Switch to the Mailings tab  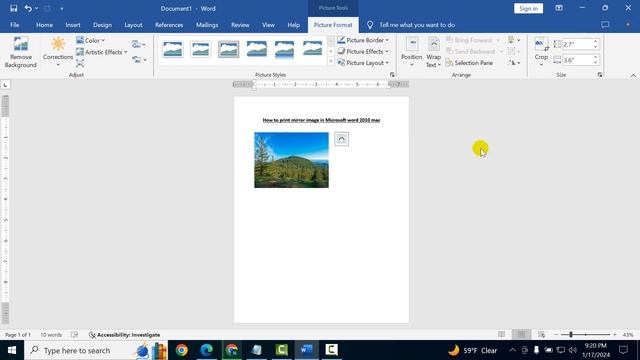[x=207, y=25]
